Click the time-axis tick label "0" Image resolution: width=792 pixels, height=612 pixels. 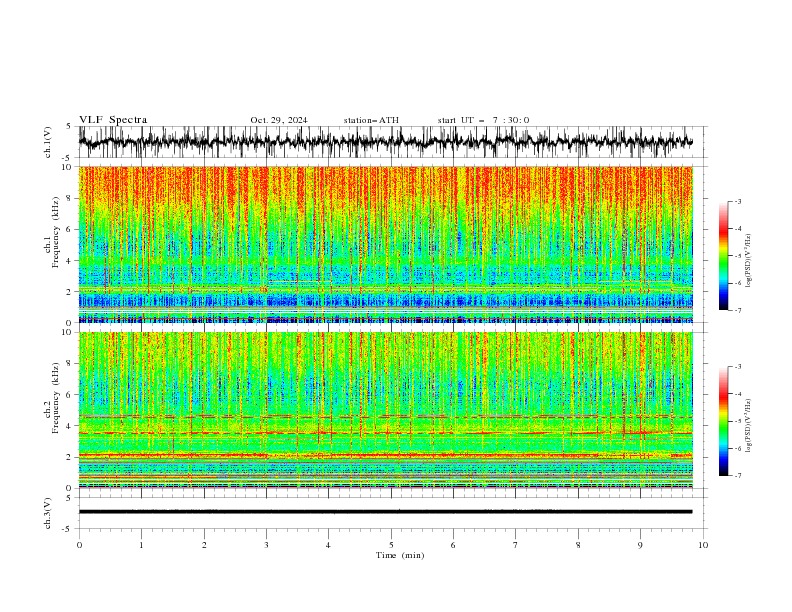(x=79, y=545)
